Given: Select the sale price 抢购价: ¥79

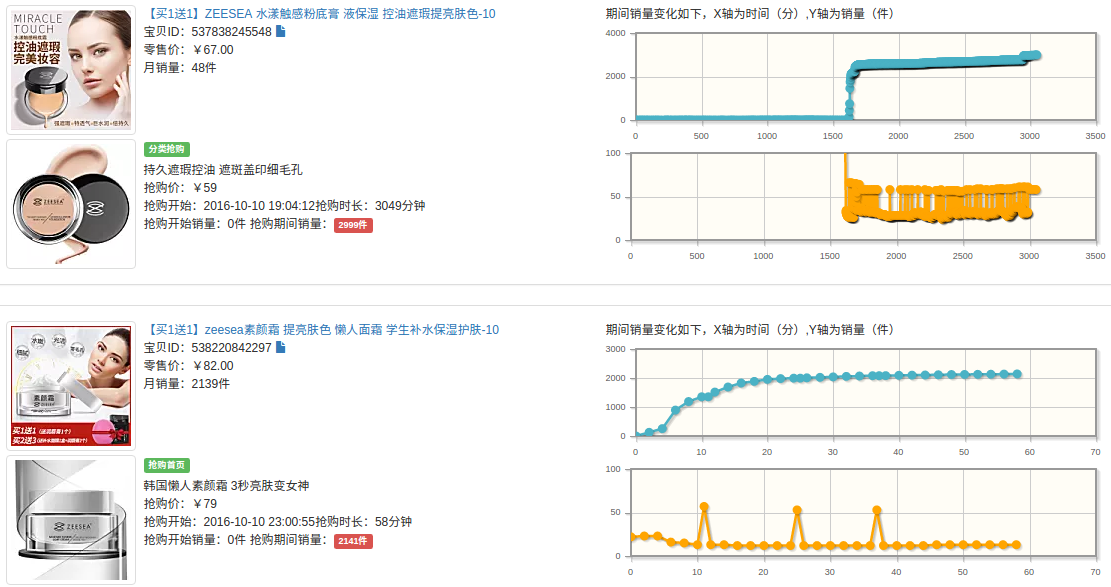Looking at the screenshot, I should [x=180, y=504].
